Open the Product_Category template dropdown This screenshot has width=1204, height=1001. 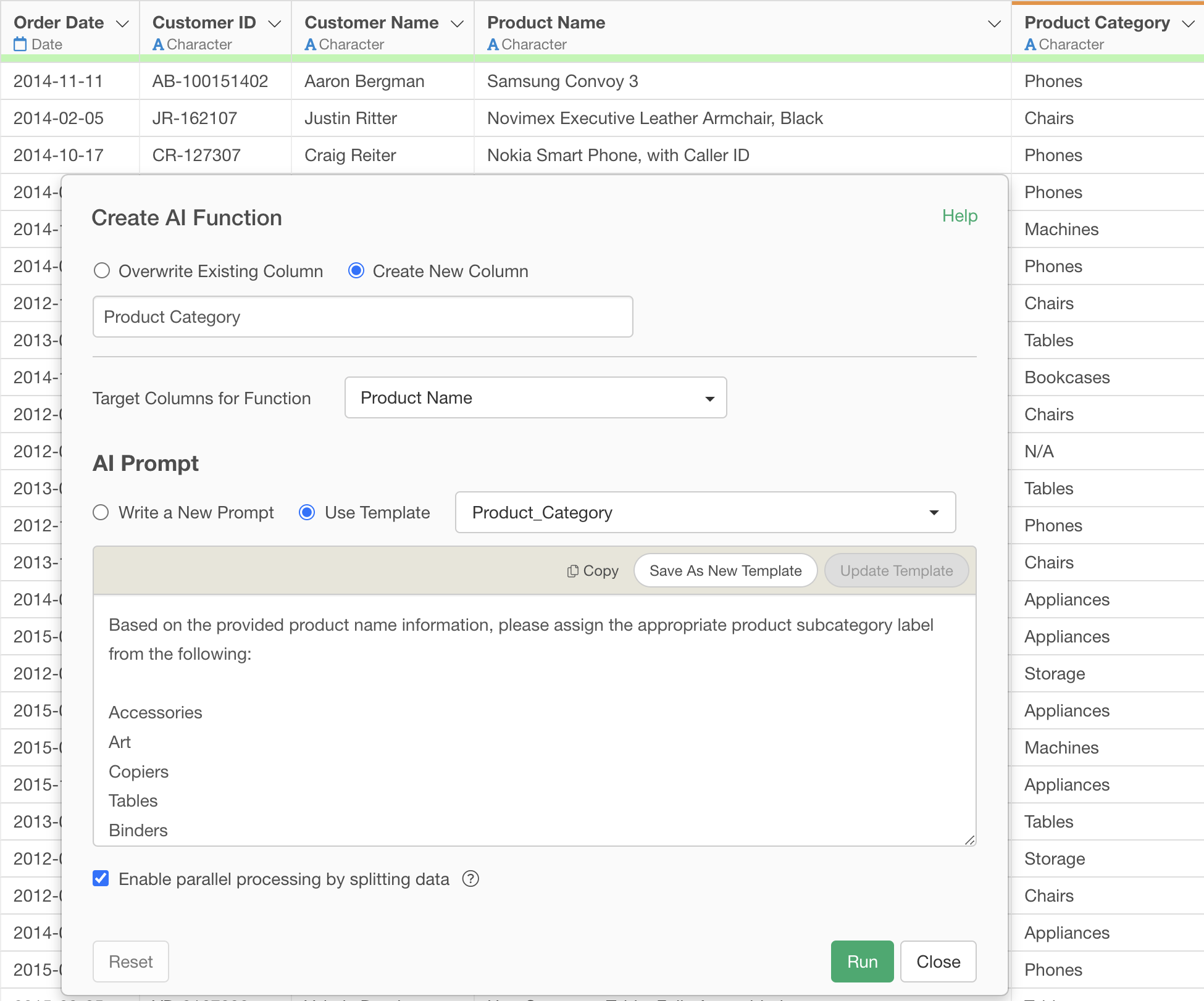(705, 512)
